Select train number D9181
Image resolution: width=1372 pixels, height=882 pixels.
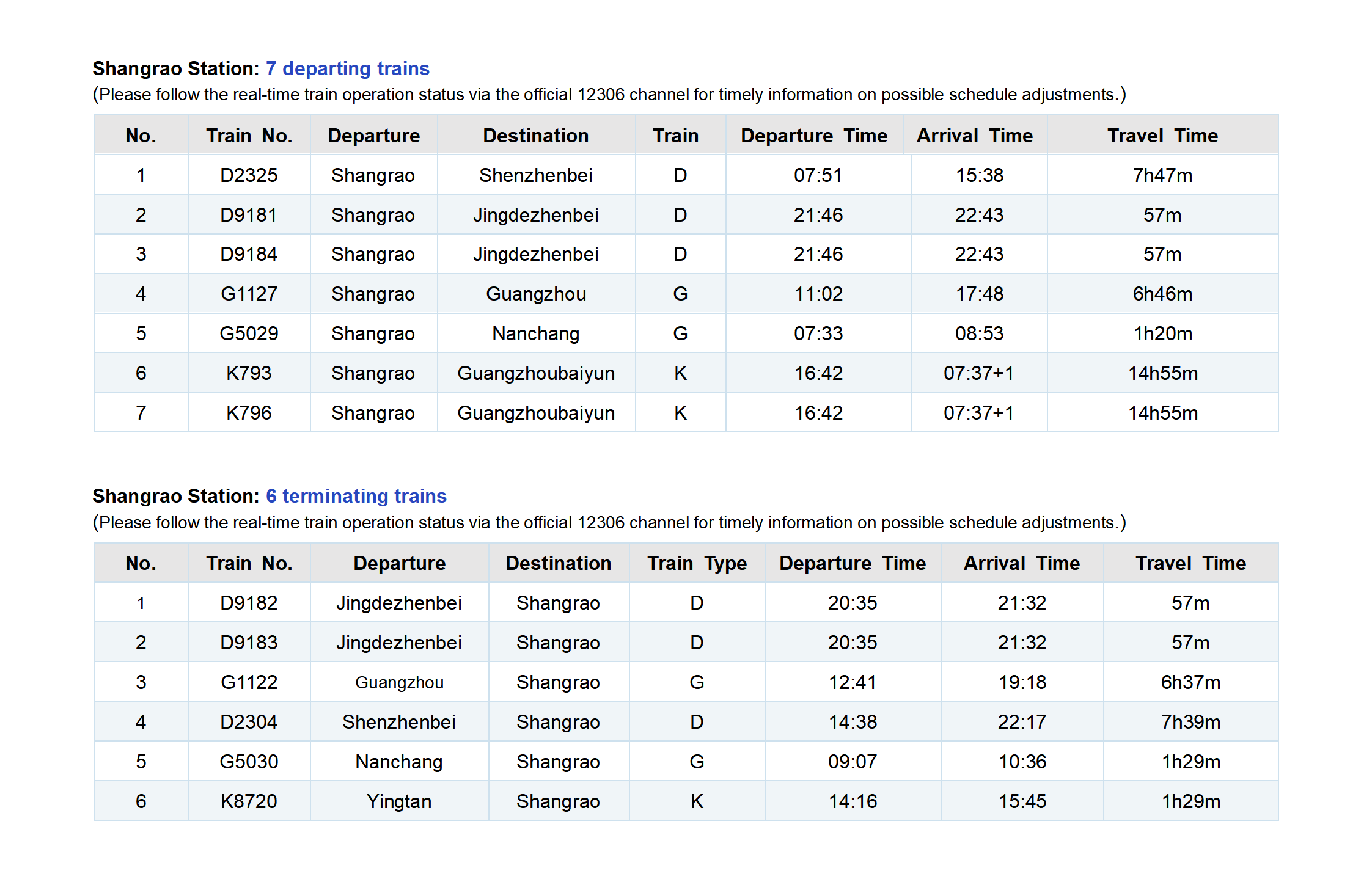[249, 215]
